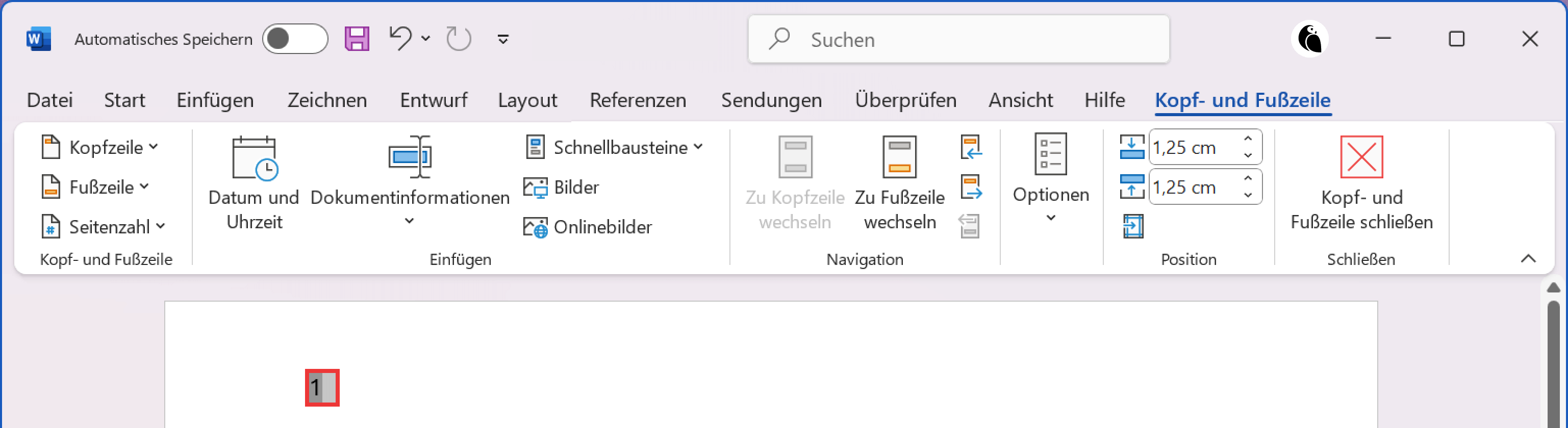Click the Link to previous icon

(970, 226)
